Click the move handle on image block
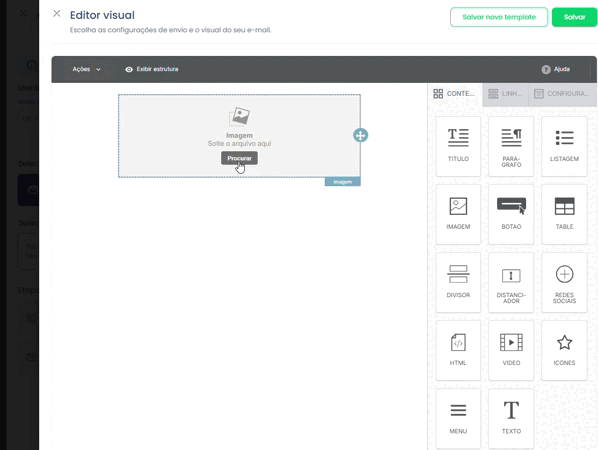The width and height of the screenshot is (598, 450). 360,135
